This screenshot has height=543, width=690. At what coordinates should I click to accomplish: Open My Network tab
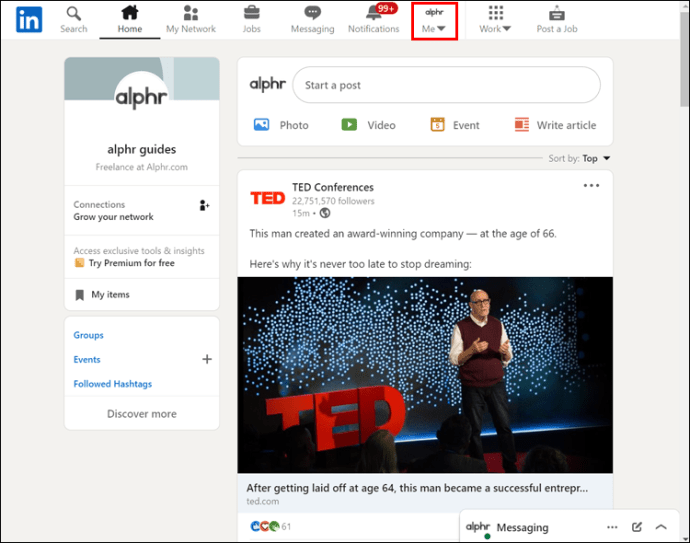click(x=191, y=19)
